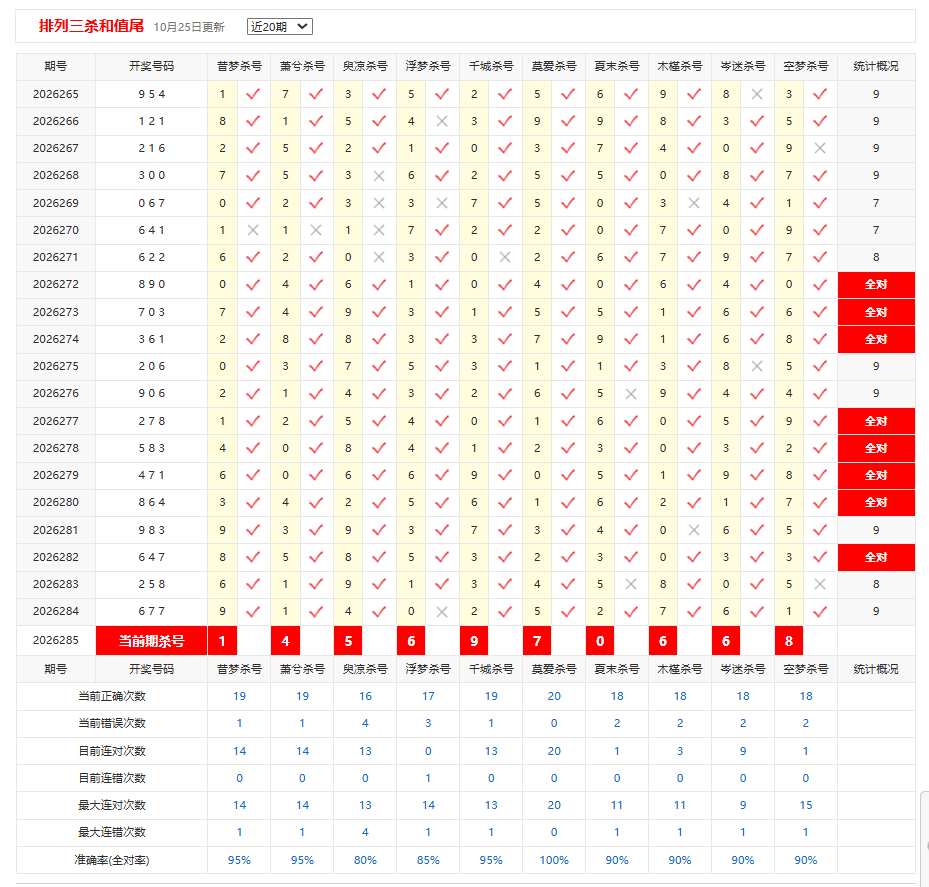Click winning numbers 9 5 4 in row 2026265
929x887 pixels.
(x=152, y=94)
